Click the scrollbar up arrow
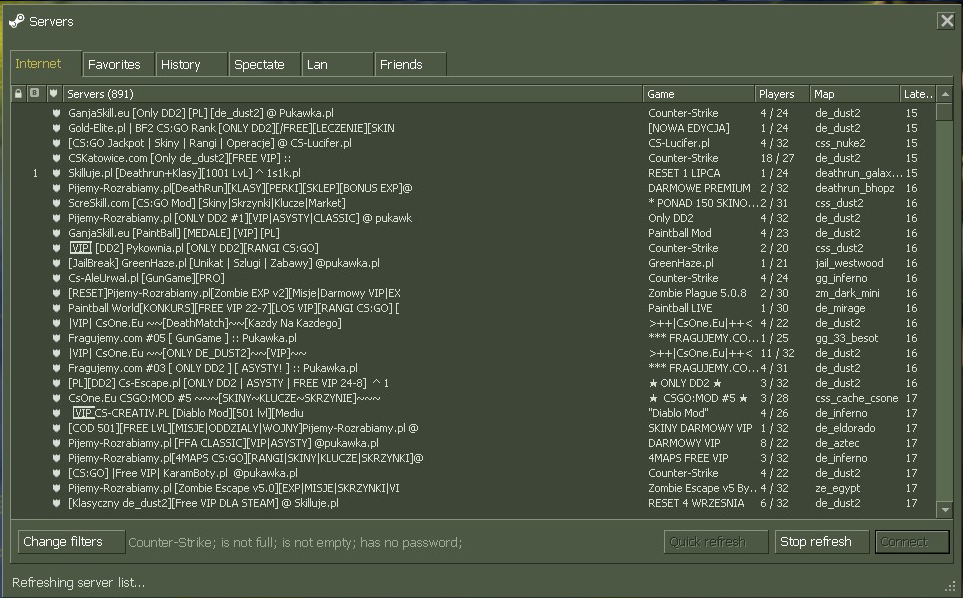Image resolution: width=963 pixels, height=598 pixels. coord(945,94)
